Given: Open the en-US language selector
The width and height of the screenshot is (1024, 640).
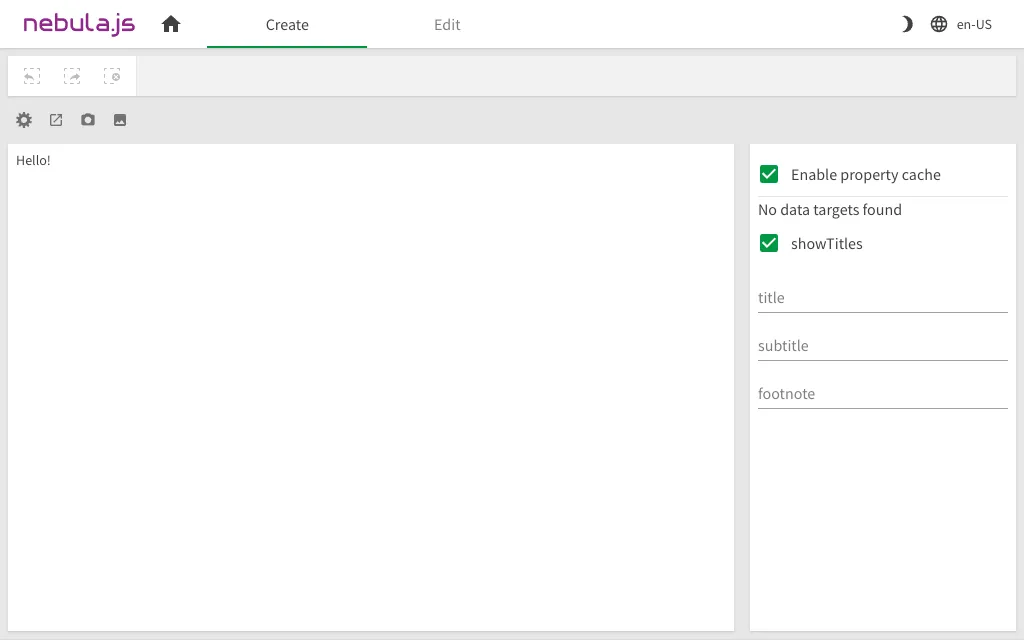Looking at the screenshot, I should tap(973, 25).
